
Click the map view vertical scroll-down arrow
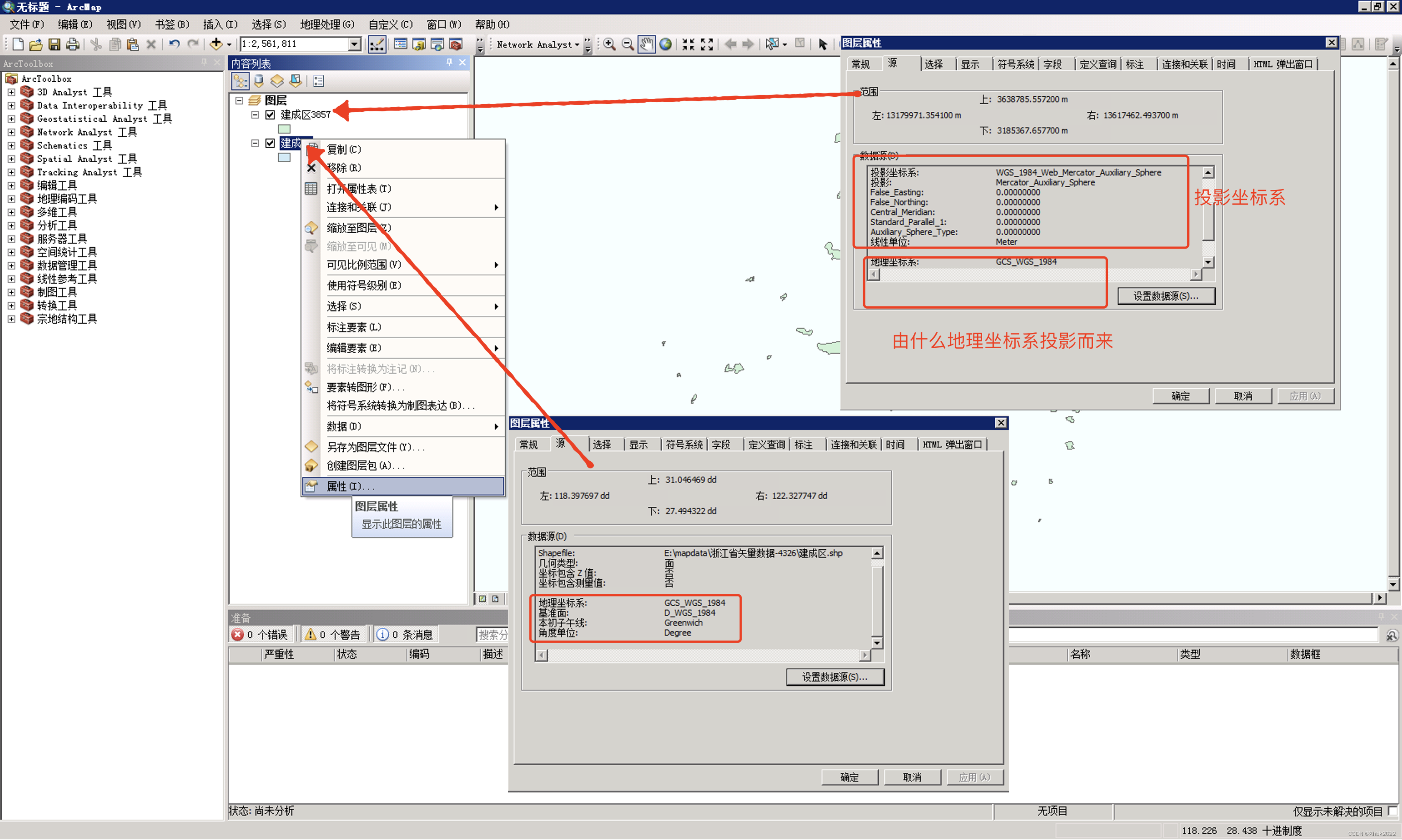[x=1393, y=584]
